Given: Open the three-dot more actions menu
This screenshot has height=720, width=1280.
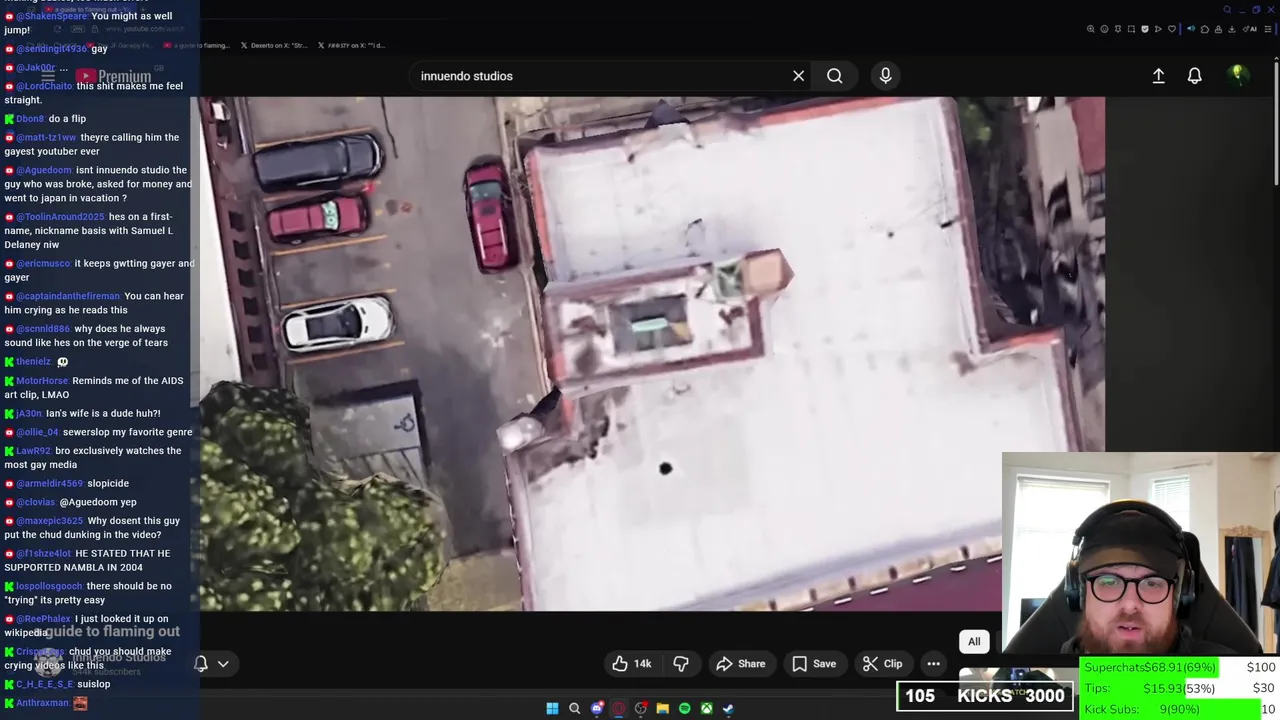Looking at the screenshot, I should [x=933, y=664].
